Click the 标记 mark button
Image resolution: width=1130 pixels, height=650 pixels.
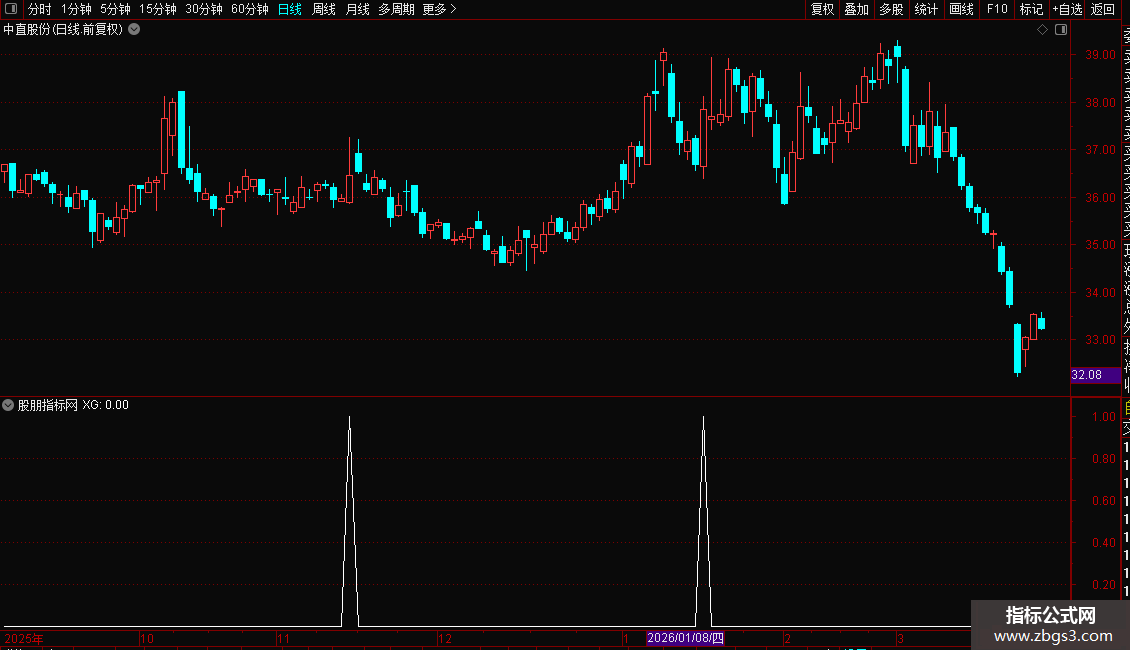pos(1031,9)
